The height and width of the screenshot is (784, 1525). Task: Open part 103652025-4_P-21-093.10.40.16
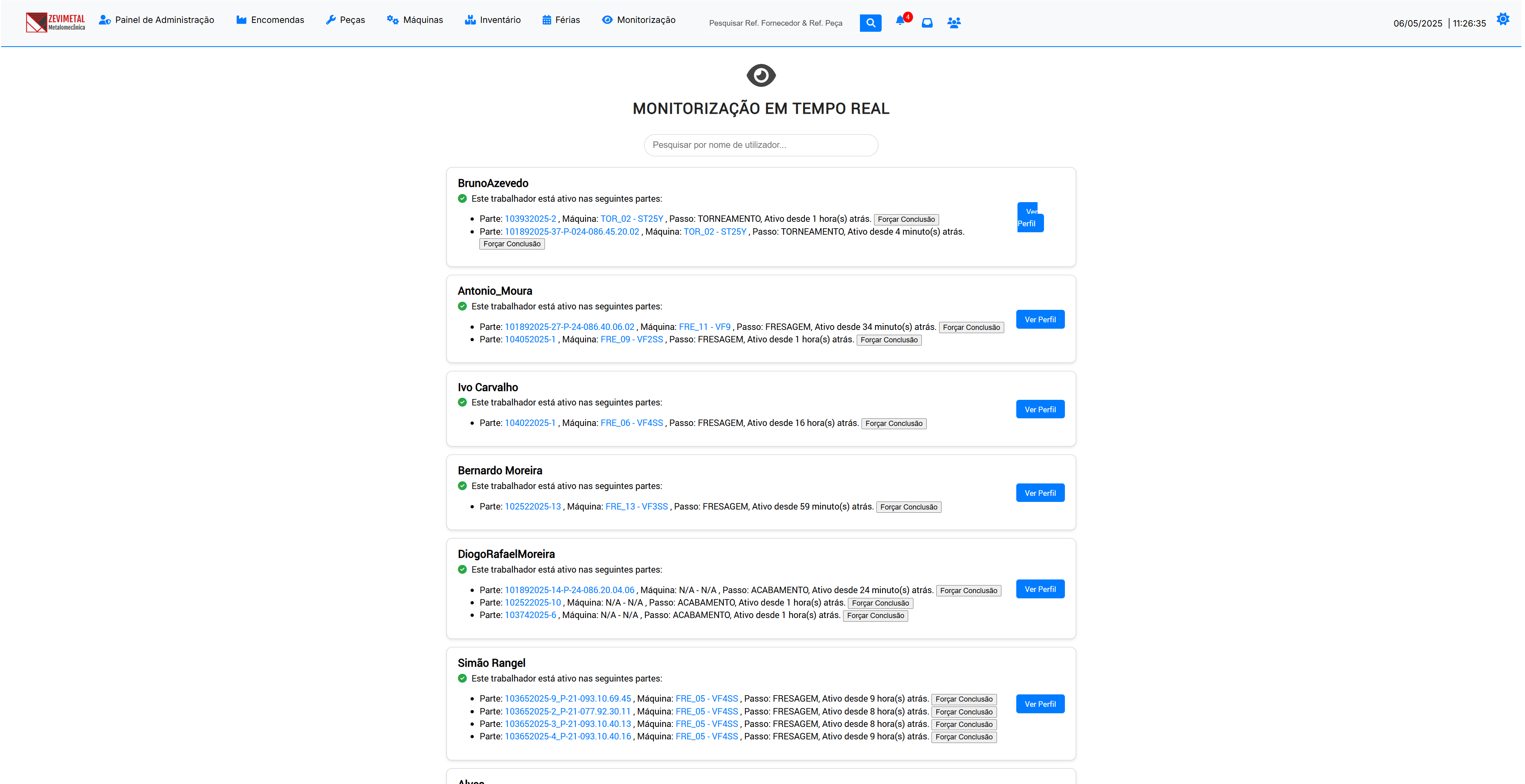pyautogui.click(x=568, y=737)
